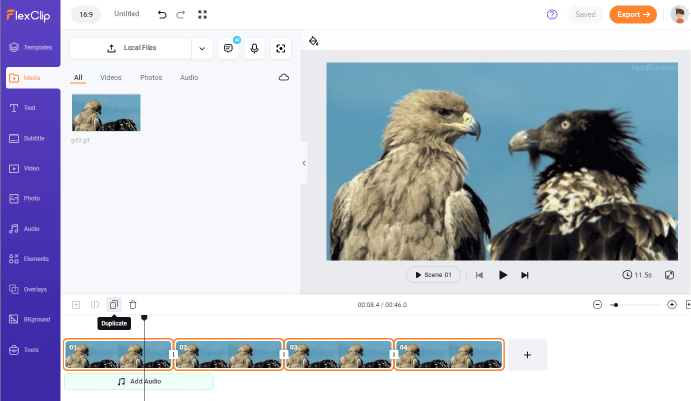Open the Templates sidebar section
691x401 pixels.
[30, 47]
